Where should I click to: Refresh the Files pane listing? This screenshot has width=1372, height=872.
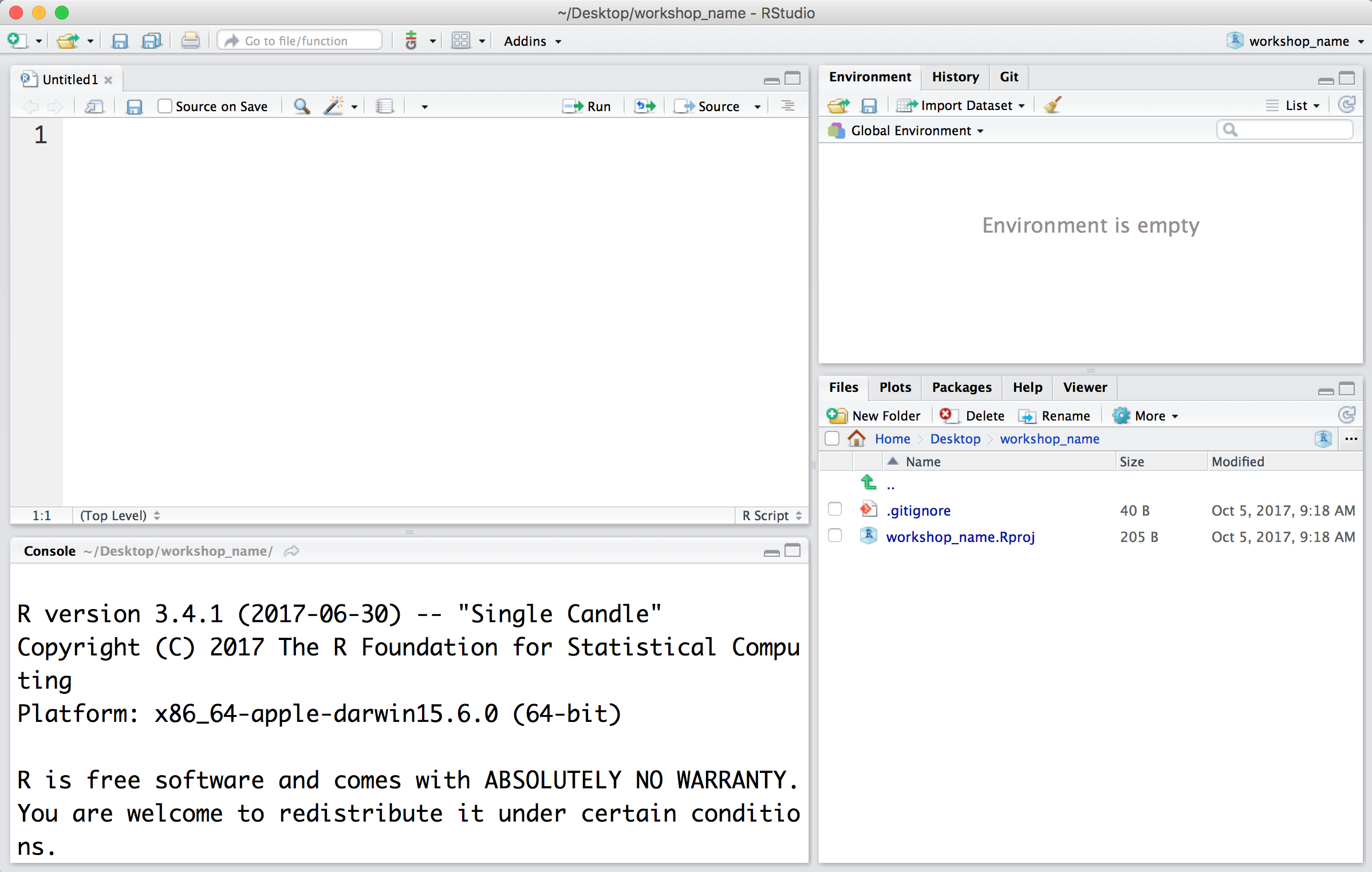pyautogui.click(x=1347, y=414)
